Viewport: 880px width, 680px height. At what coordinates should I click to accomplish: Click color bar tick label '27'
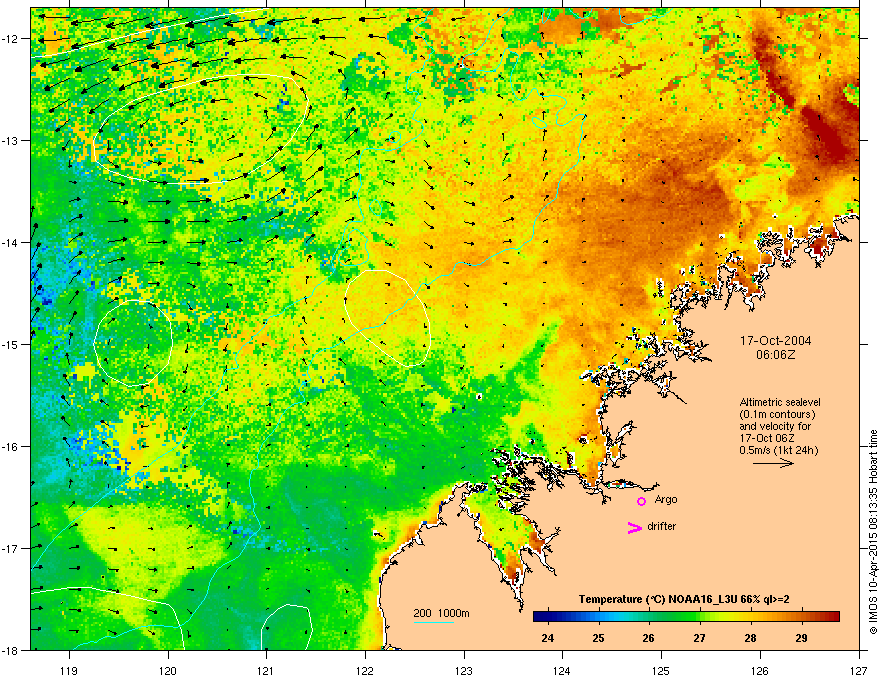coord(700,638)
